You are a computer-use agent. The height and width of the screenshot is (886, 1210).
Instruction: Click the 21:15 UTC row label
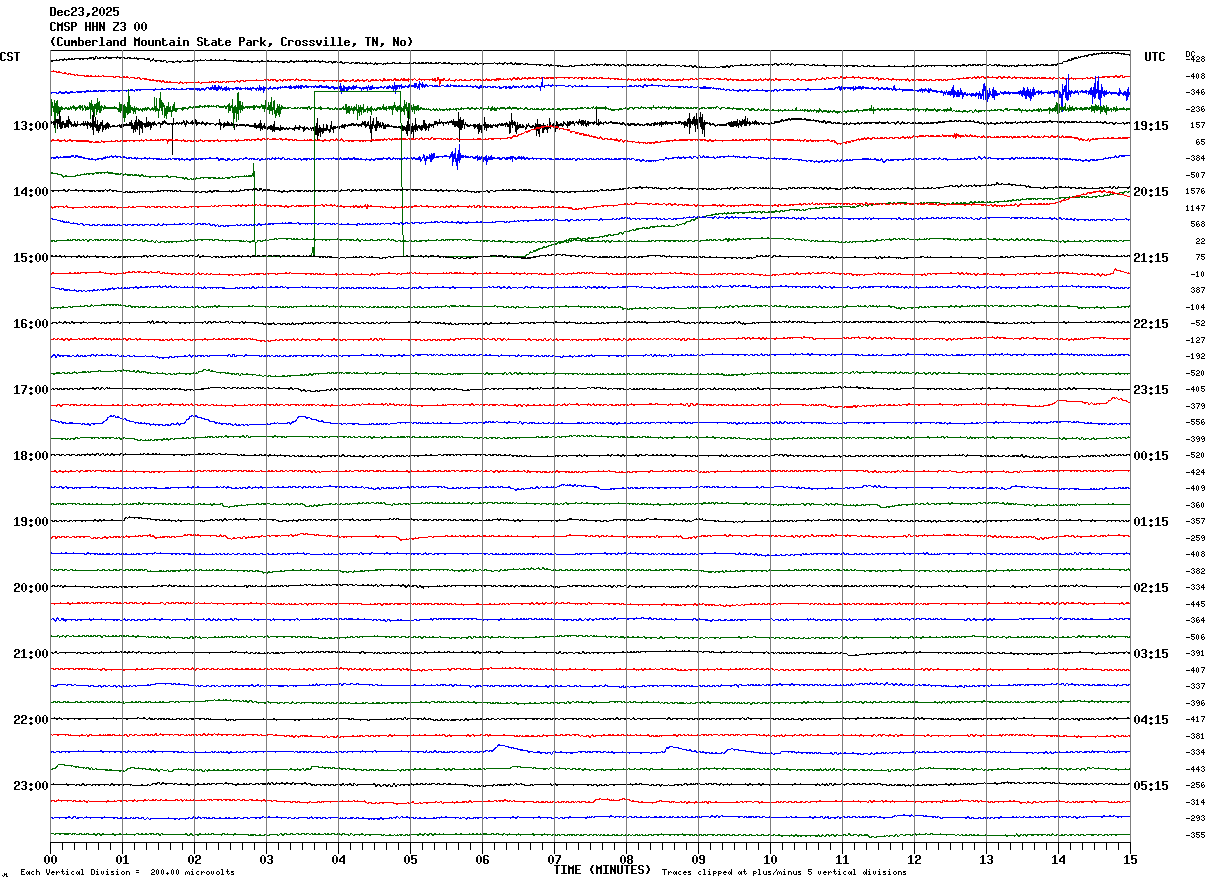point(1151,258)
